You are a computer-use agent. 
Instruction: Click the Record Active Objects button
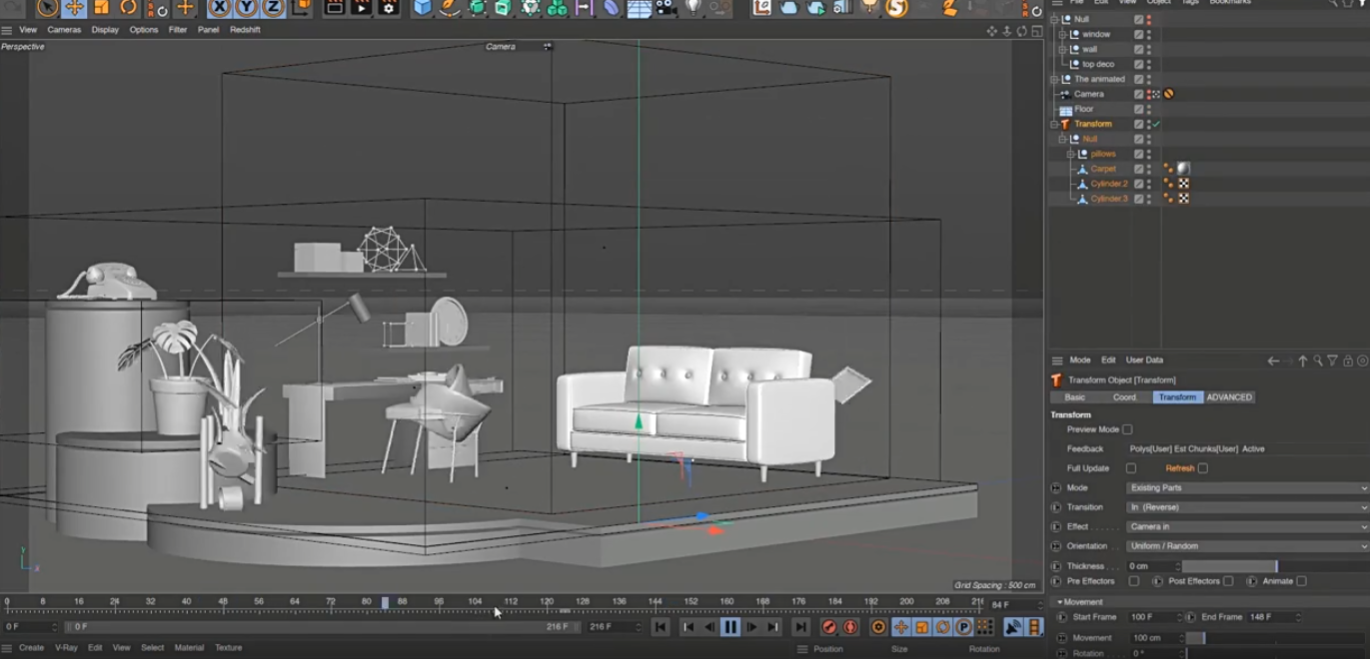[828, 627]
